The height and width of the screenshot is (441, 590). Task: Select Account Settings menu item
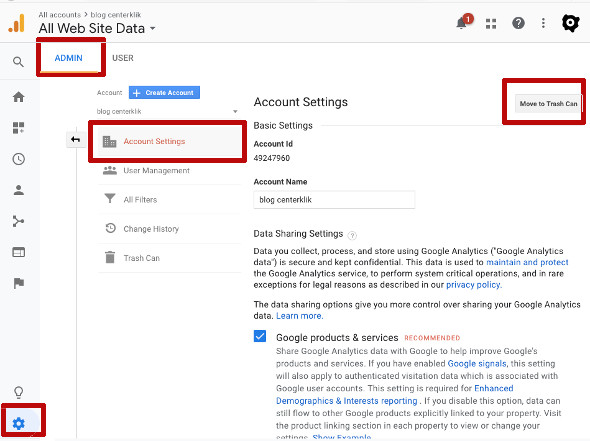pyautogui.click(x=169, y=141)
